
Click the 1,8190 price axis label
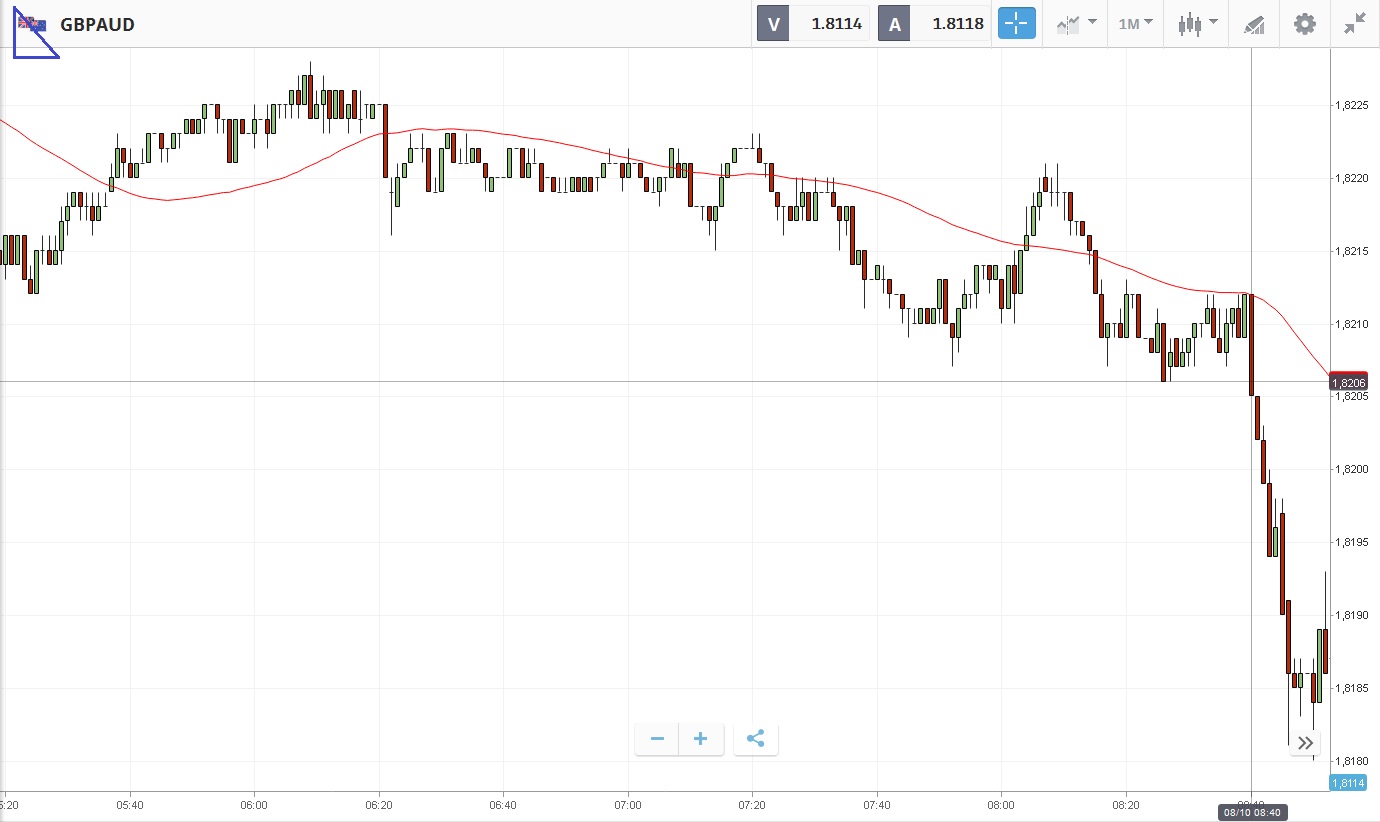1354,615
